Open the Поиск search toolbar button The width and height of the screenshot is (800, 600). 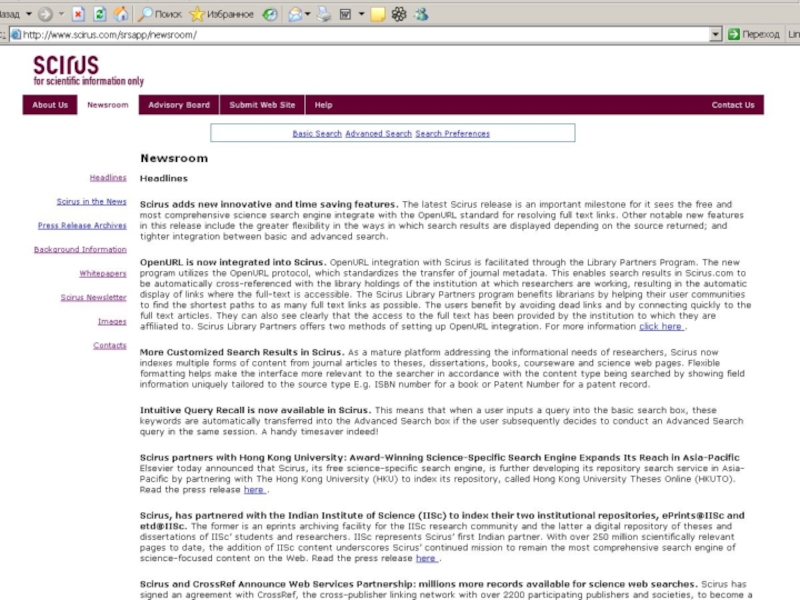pyautogui.click(x=160, y=14)
